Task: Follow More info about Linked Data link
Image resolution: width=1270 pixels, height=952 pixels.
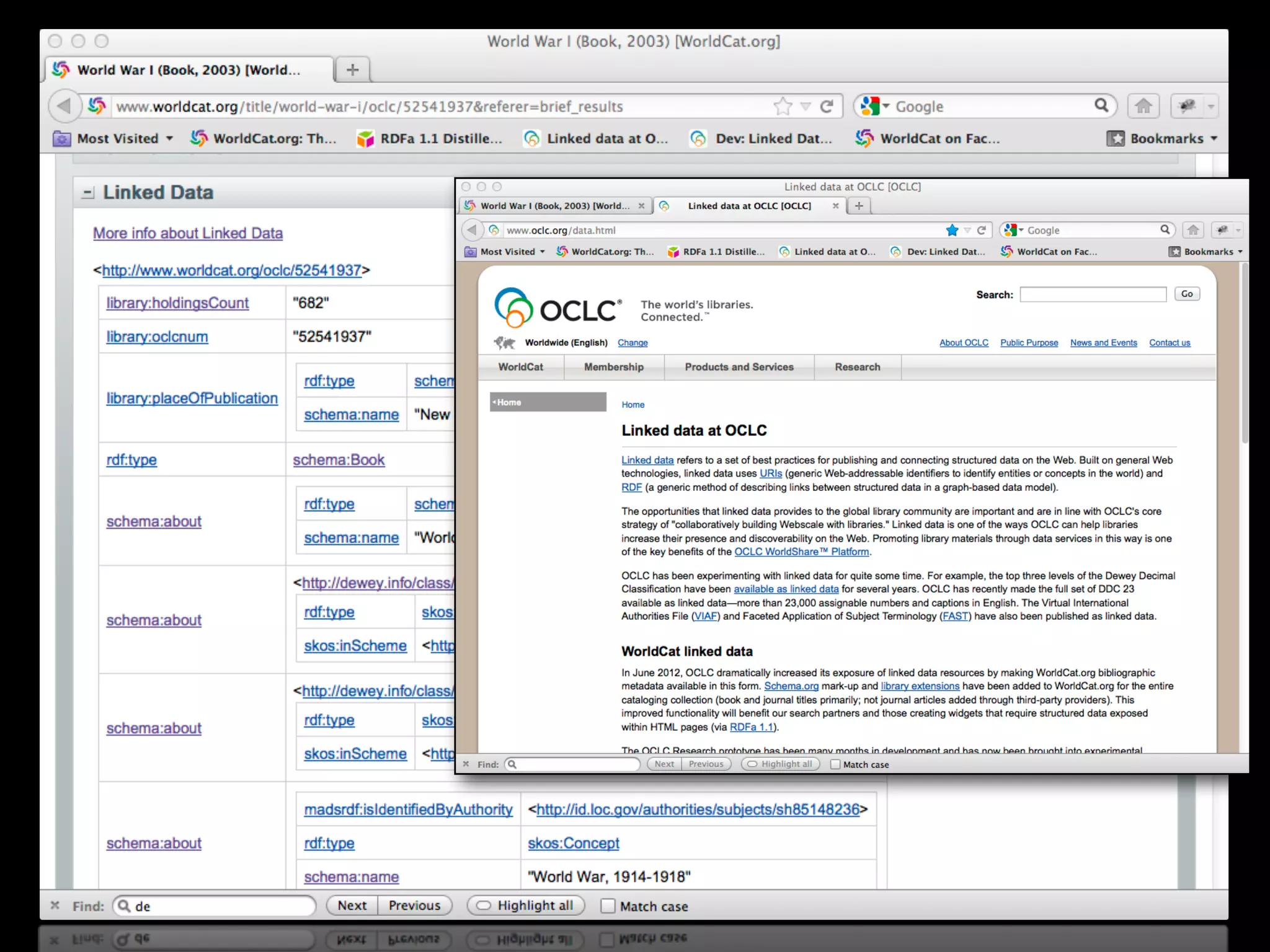Action: tap(188, 233)
